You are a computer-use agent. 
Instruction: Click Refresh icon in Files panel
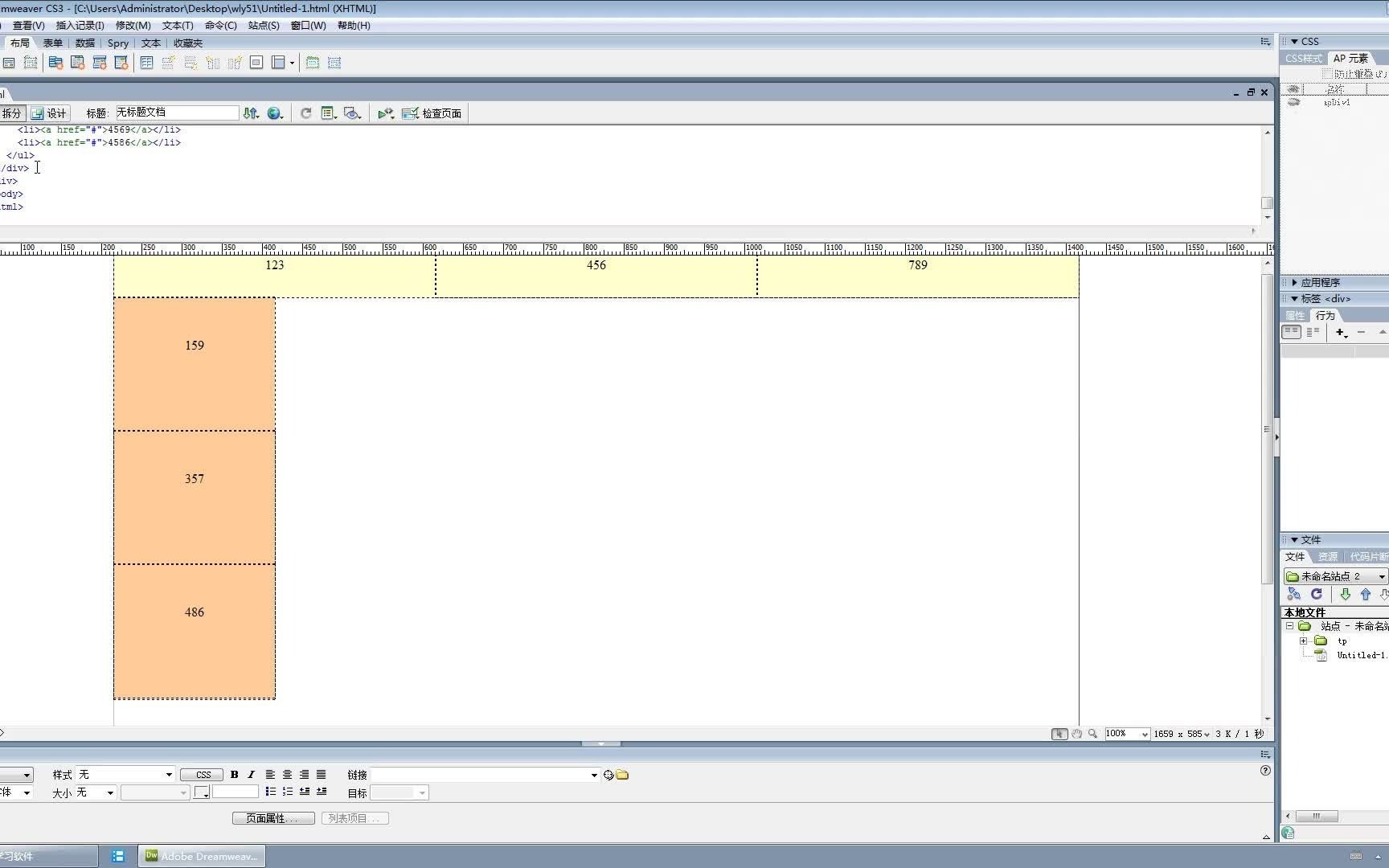1317,594
